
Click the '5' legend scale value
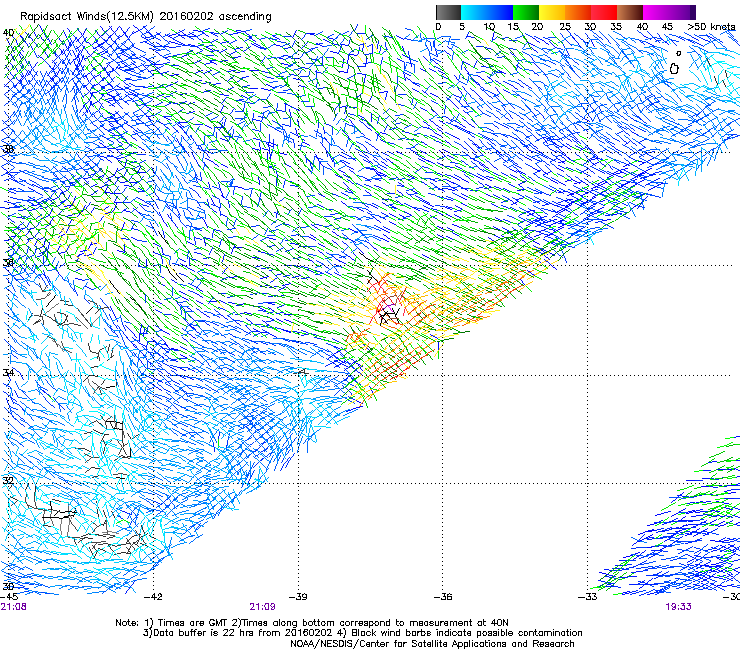tap(462, 27)
